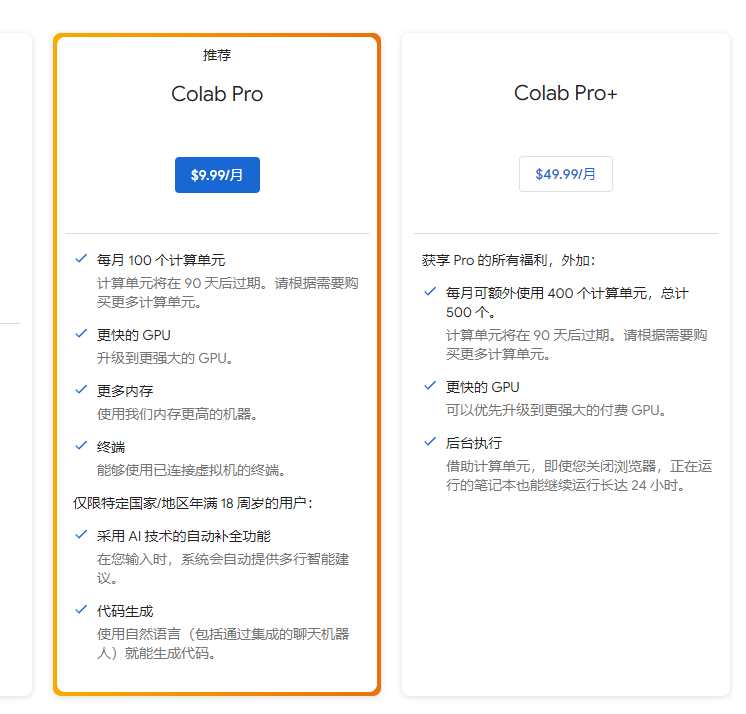Click checkmark beside 代码生成
The height and width of the screenshot is (714, 746).
point(81,610)
